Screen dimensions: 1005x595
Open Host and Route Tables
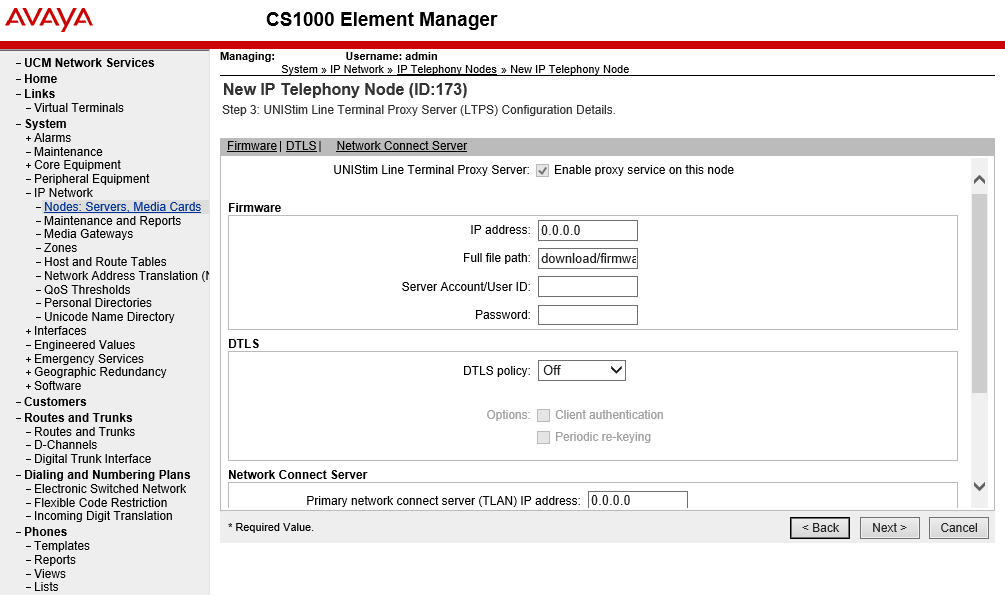105,262
